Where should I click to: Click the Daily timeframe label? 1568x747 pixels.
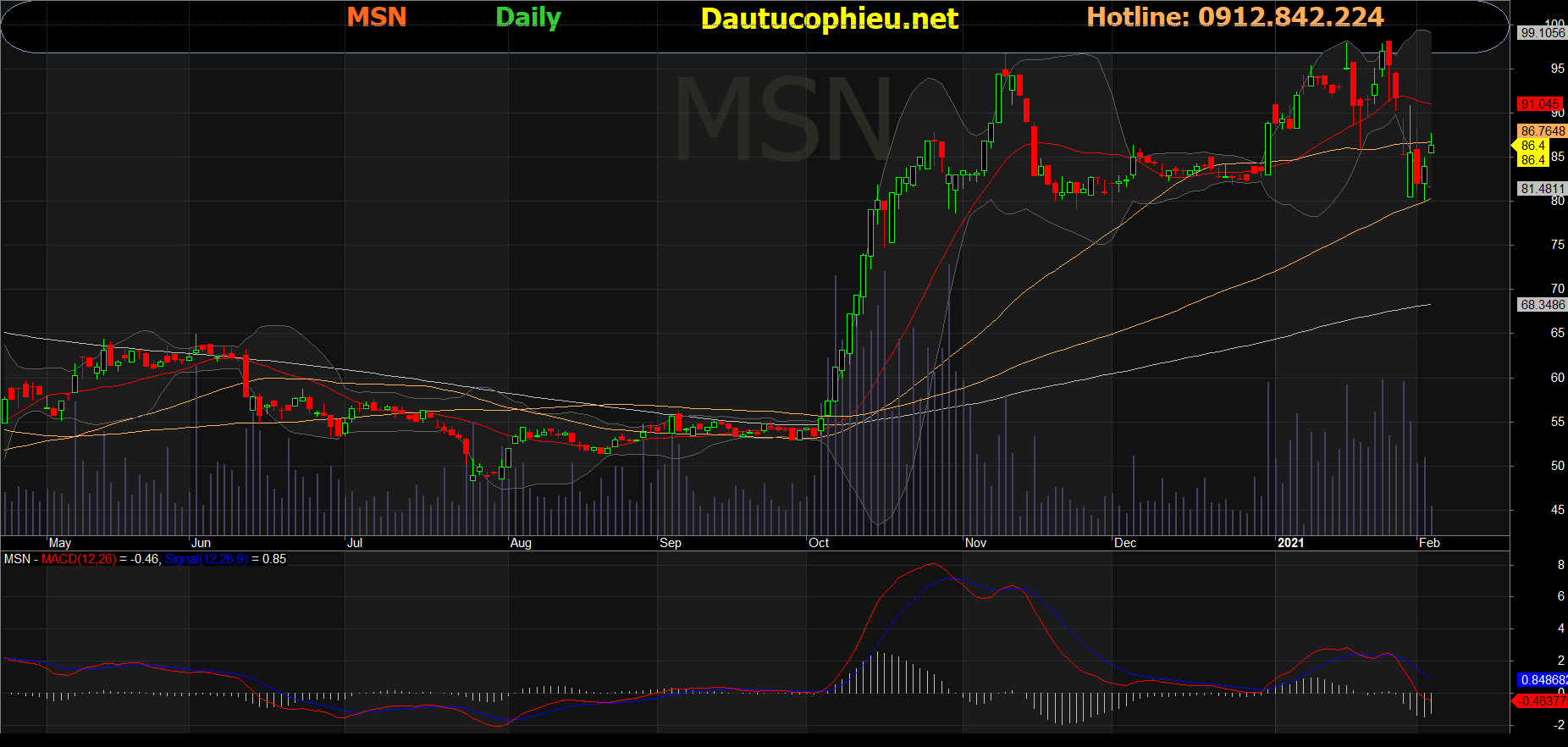(528, 18)
